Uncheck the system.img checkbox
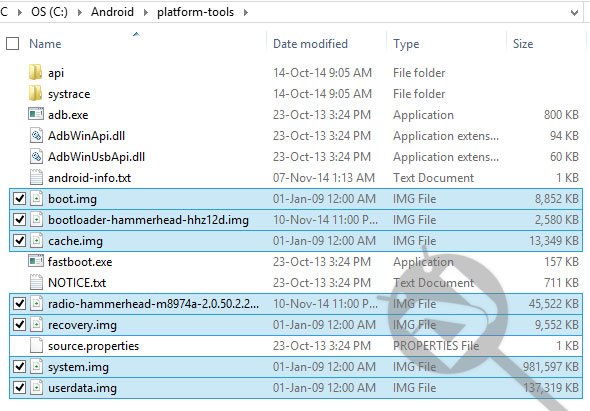 coord(19,367)
